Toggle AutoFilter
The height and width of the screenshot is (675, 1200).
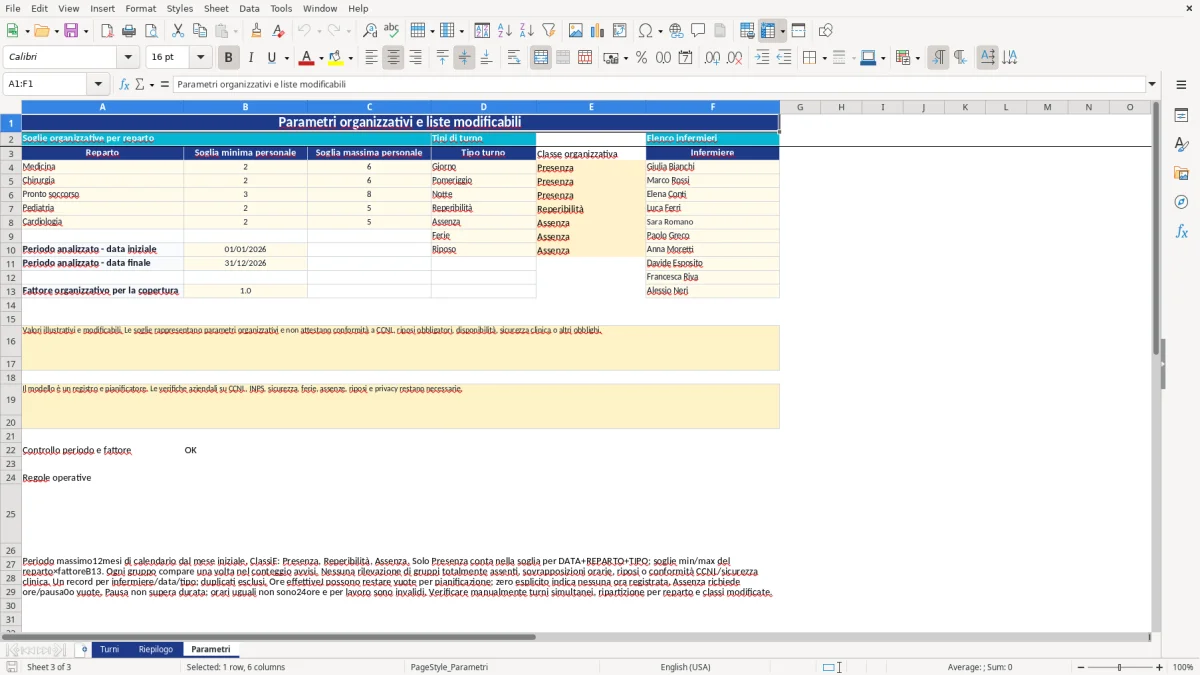(x=548, y=31)
